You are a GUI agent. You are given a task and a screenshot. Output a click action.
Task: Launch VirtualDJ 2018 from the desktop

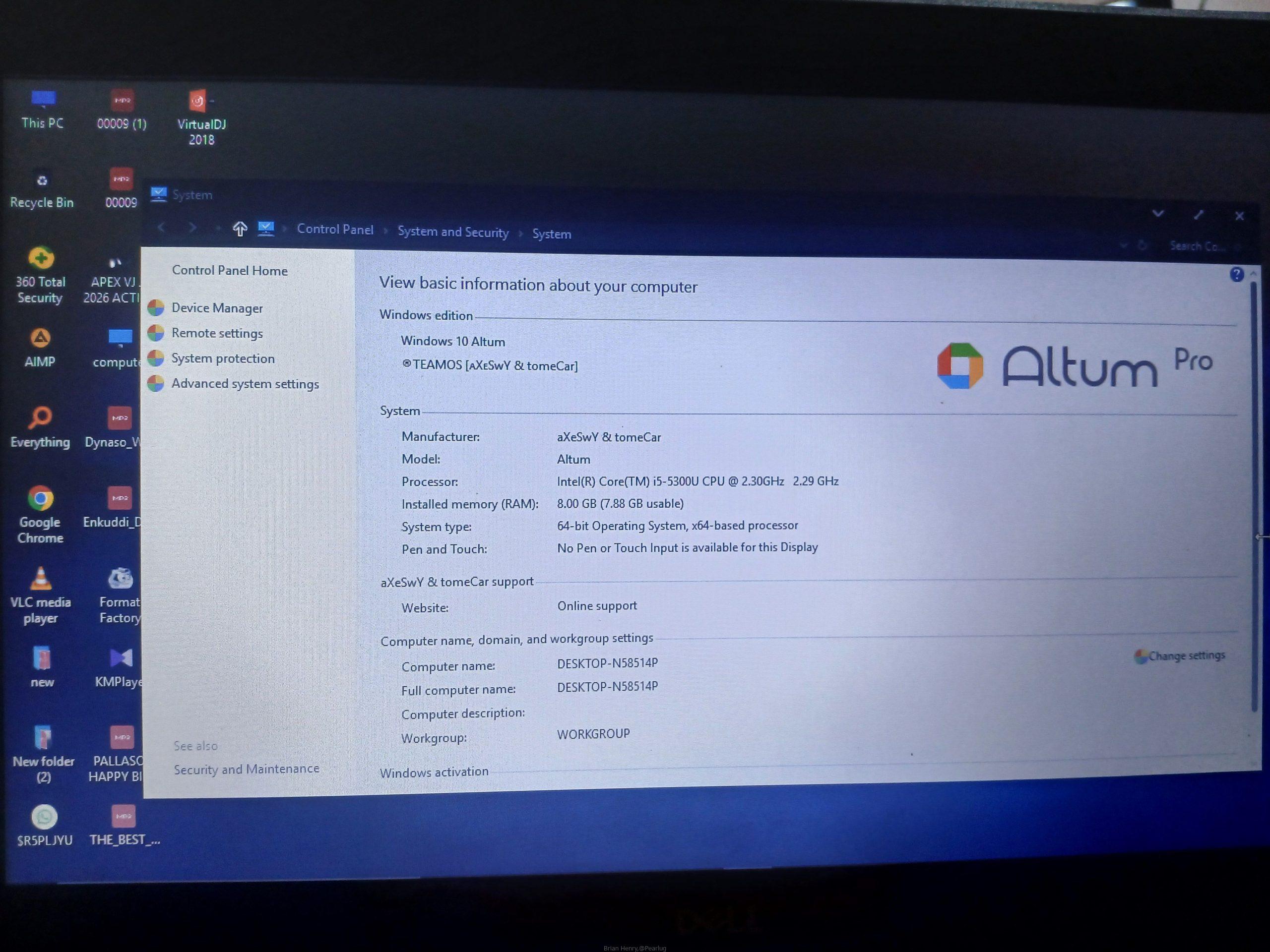[201, 118]
